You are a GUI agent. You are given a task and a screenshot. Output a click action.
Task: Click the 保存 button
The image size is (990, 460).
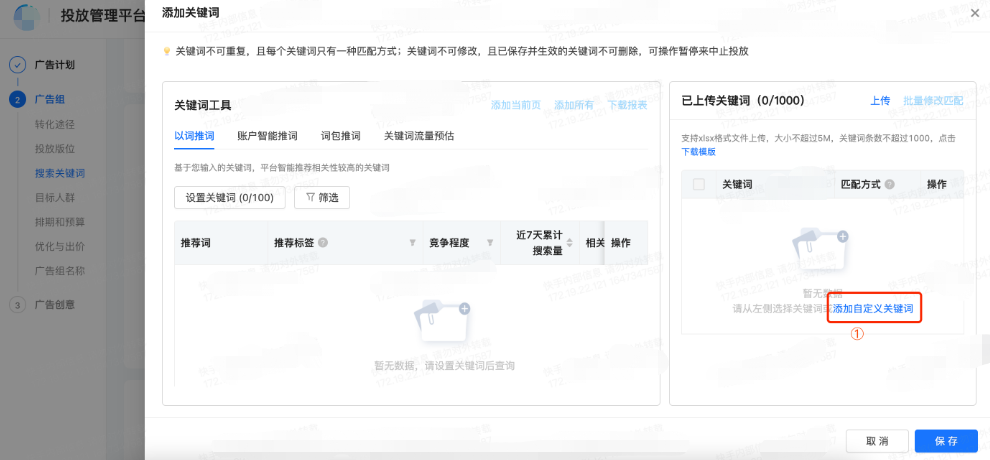coord(945,441)
